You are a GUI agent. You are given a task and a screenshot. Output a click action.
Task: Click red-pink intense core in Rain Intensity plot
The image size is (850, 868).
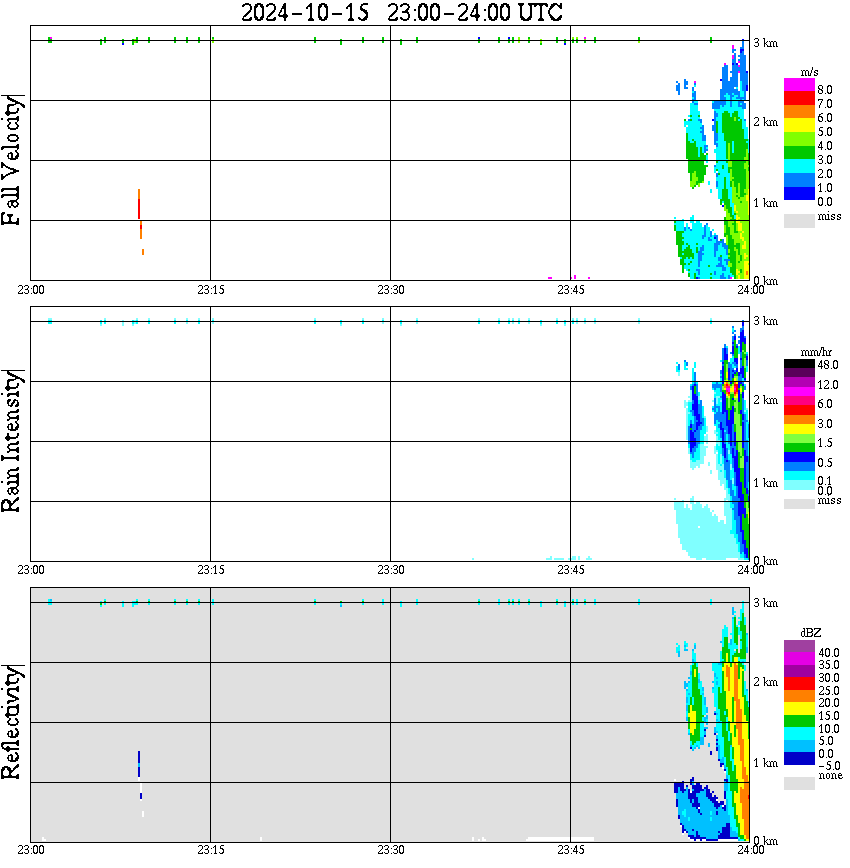[x=731, y=388]
